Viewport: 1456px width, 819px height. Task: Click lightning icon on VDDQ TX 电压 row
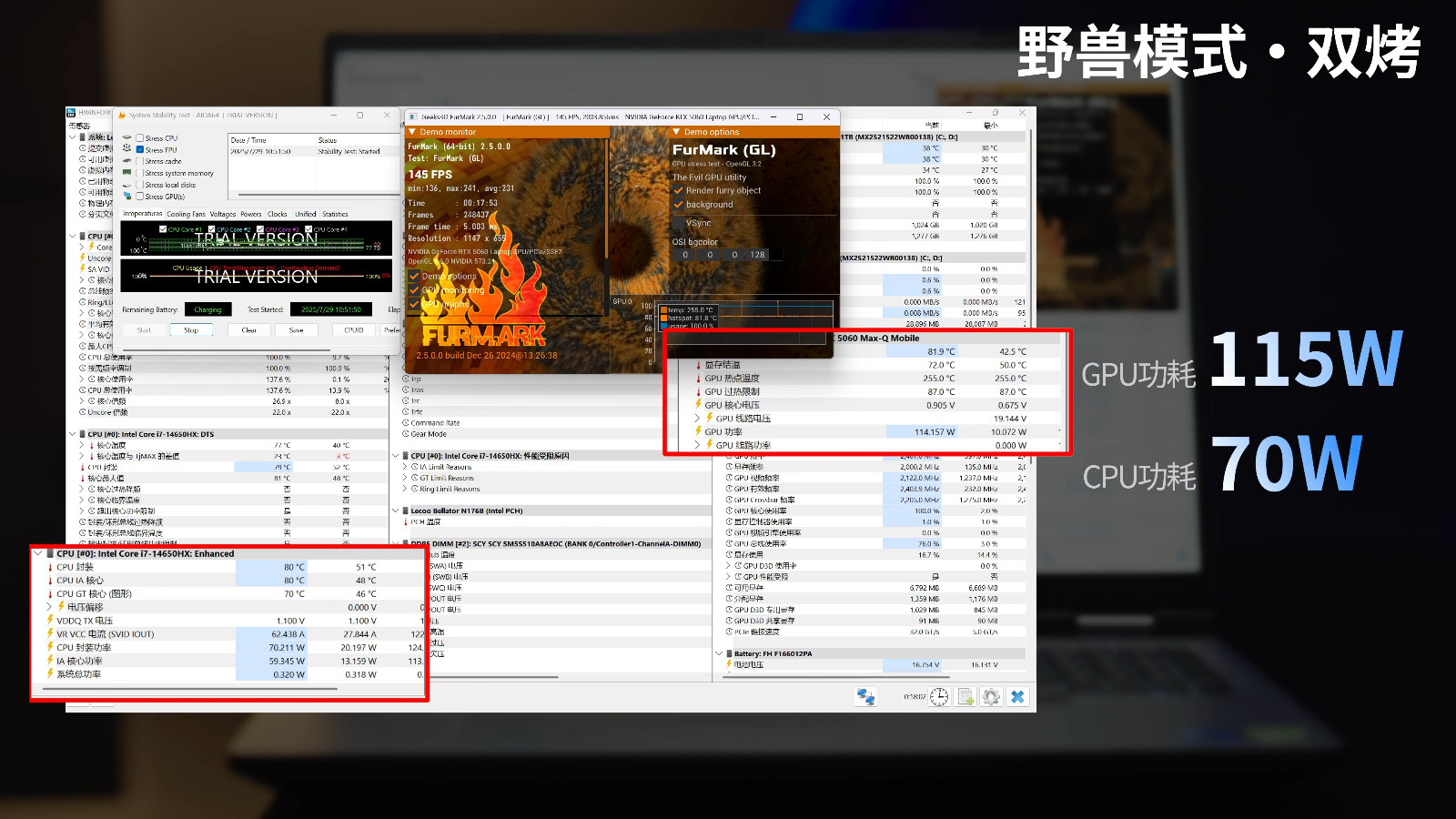50,621
